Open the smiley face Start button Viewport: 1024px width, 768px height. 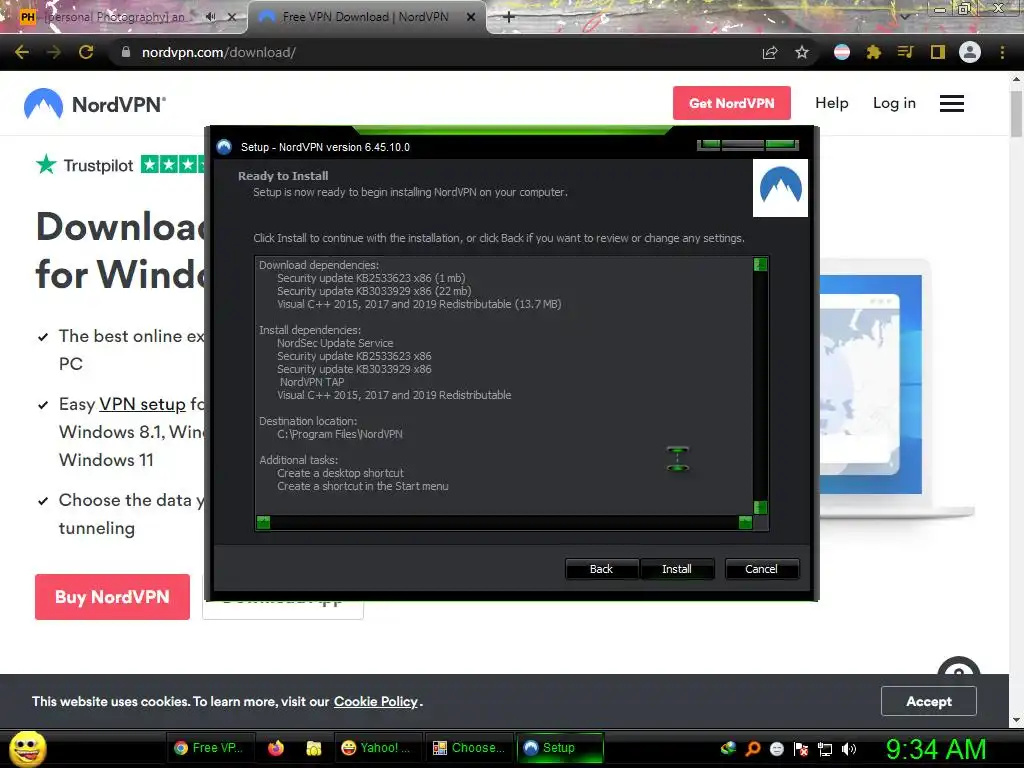(x=28, y=748)
